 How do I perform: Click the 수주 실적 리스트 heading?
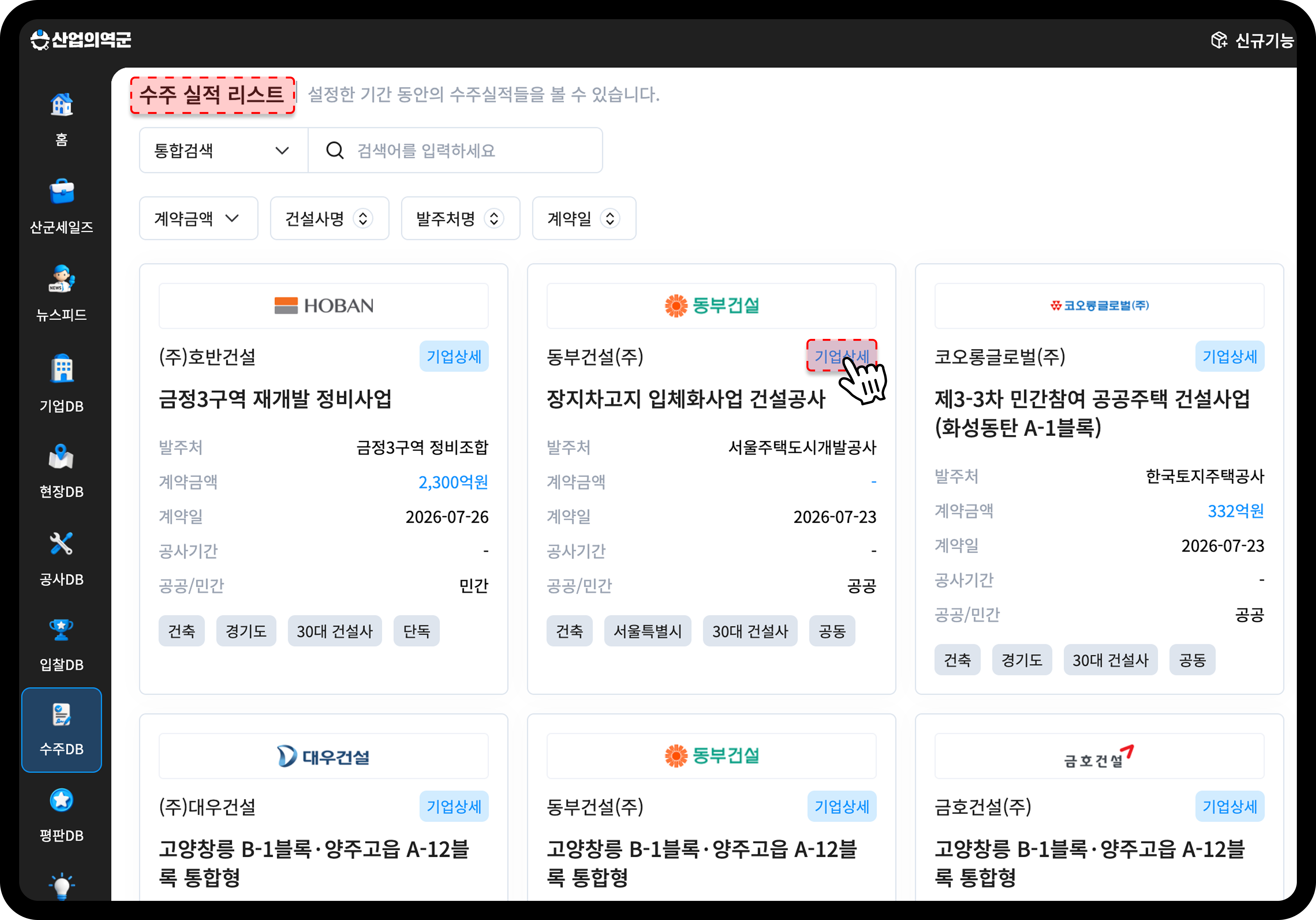212,94
